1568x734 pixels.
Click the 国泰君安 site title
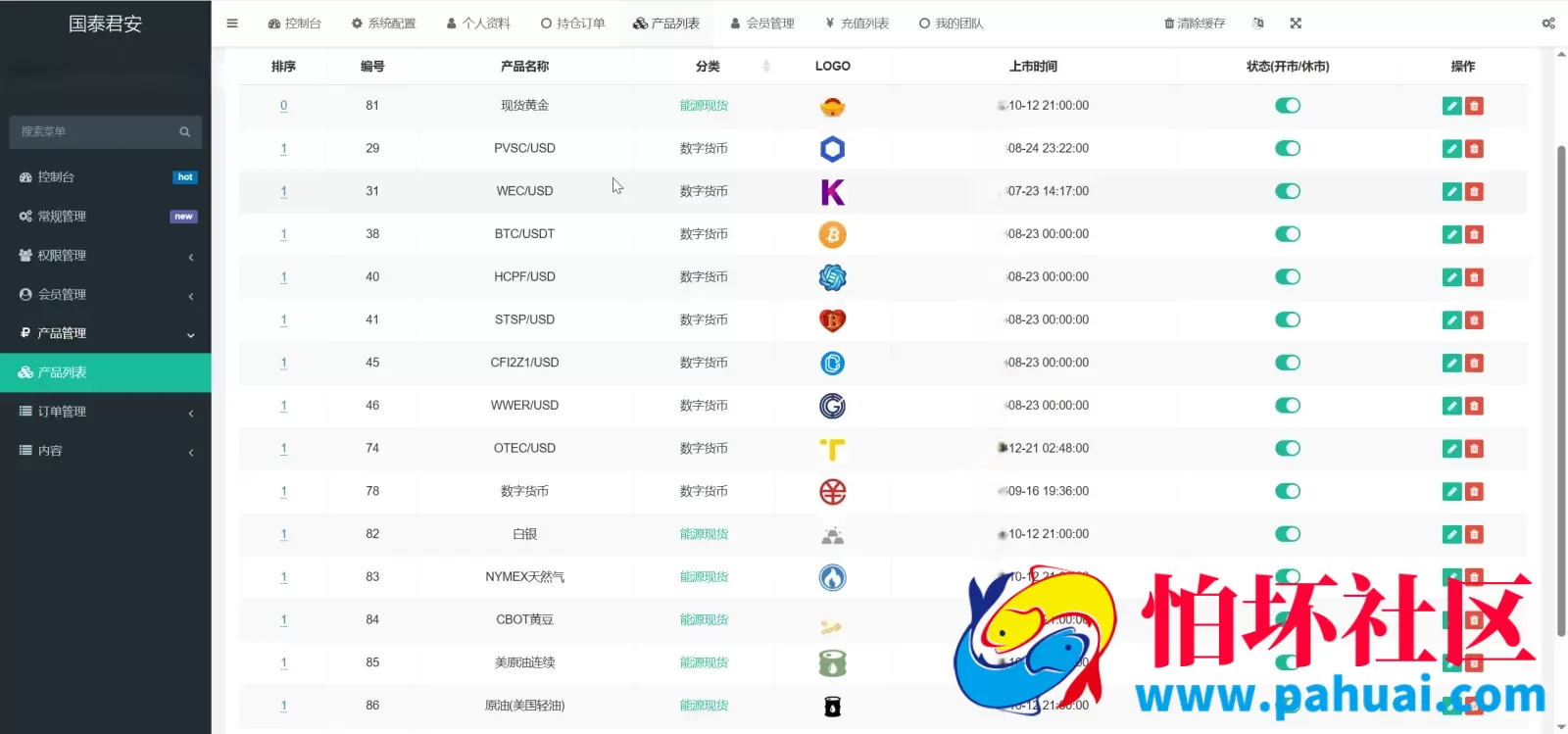(x=105, y=24)
